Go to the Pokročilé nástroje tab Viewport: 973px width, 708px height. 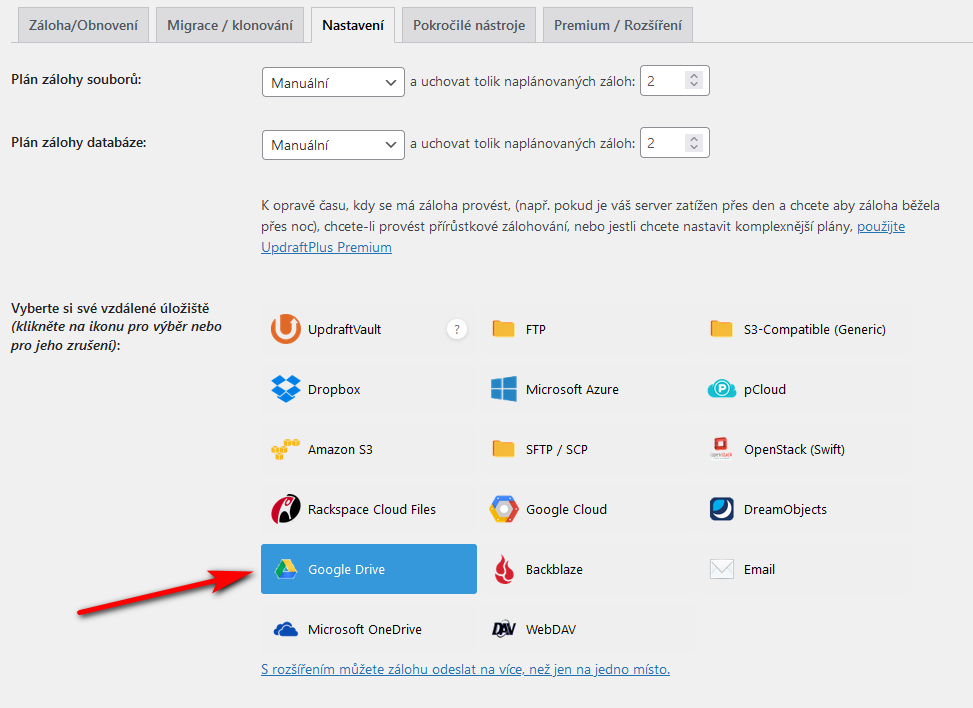coord(469,25)
